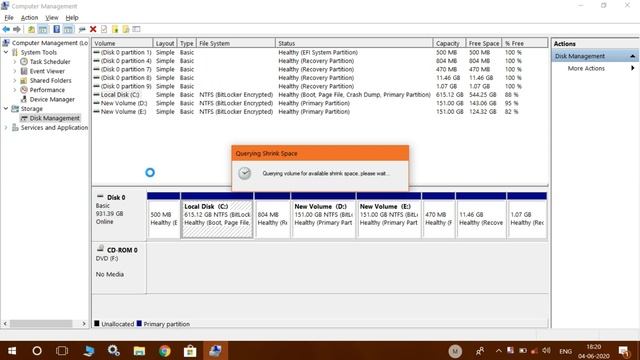Select New Volume (E:) partition block
The image size is (640, 360).
click(389, 215)
